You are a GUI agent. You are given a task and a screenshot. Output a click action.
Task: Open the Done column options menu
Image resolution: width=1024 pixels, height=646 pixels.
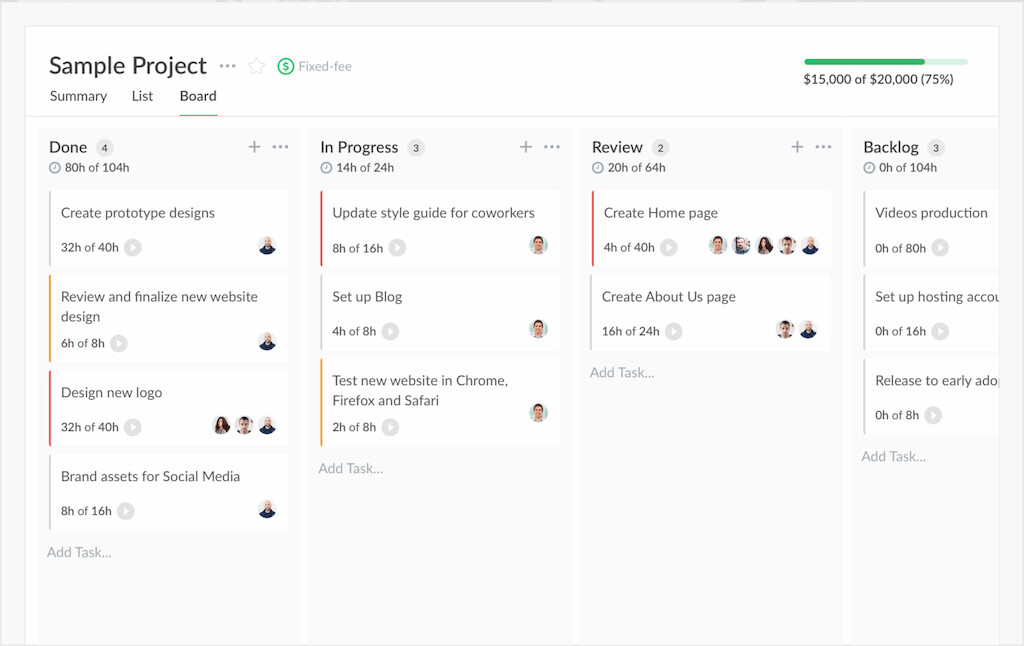point(281,146)
